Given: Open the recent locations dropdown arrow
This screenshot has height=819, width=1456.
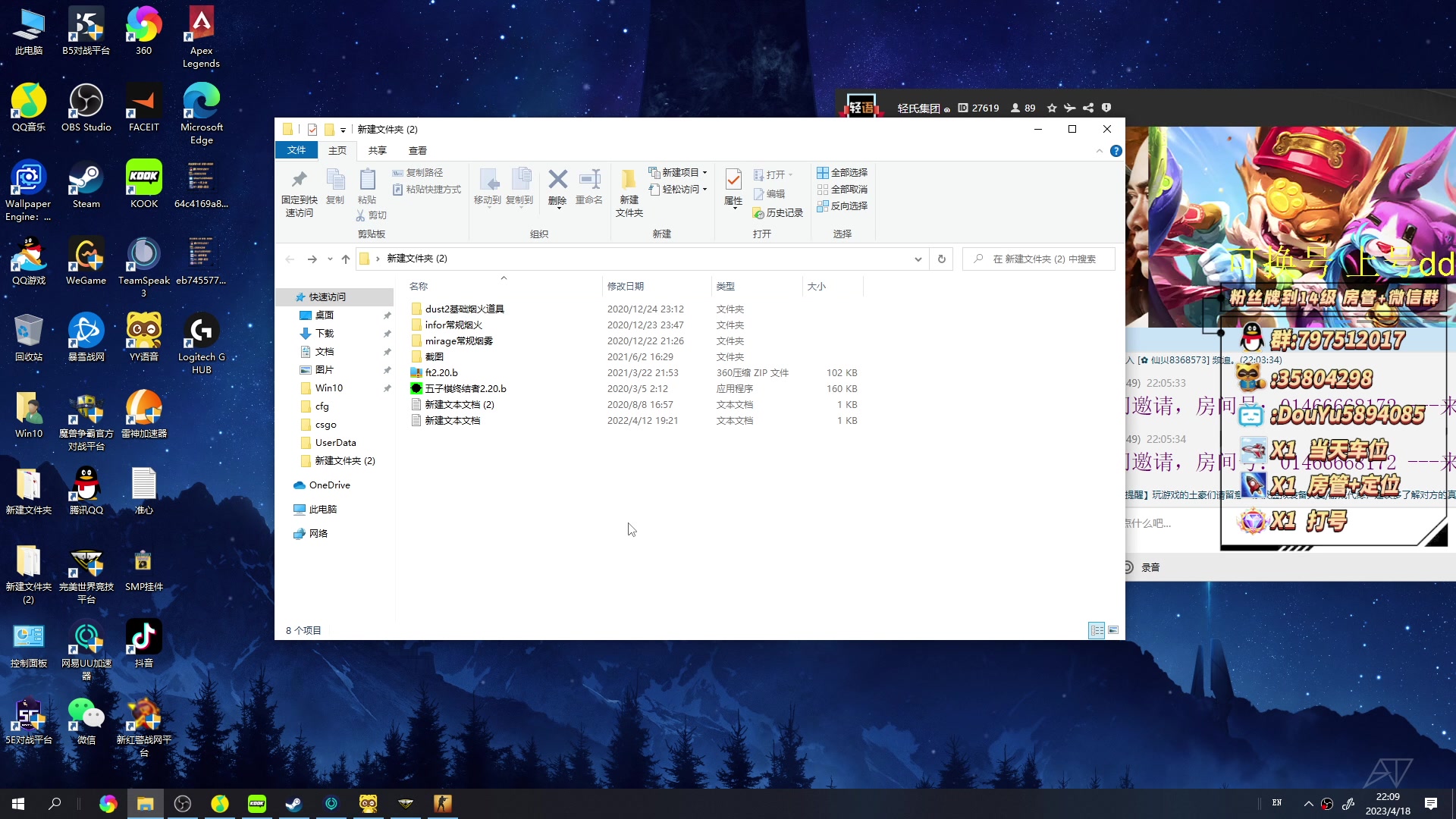Looking at the screenshot, I should [x=330, y=259].
